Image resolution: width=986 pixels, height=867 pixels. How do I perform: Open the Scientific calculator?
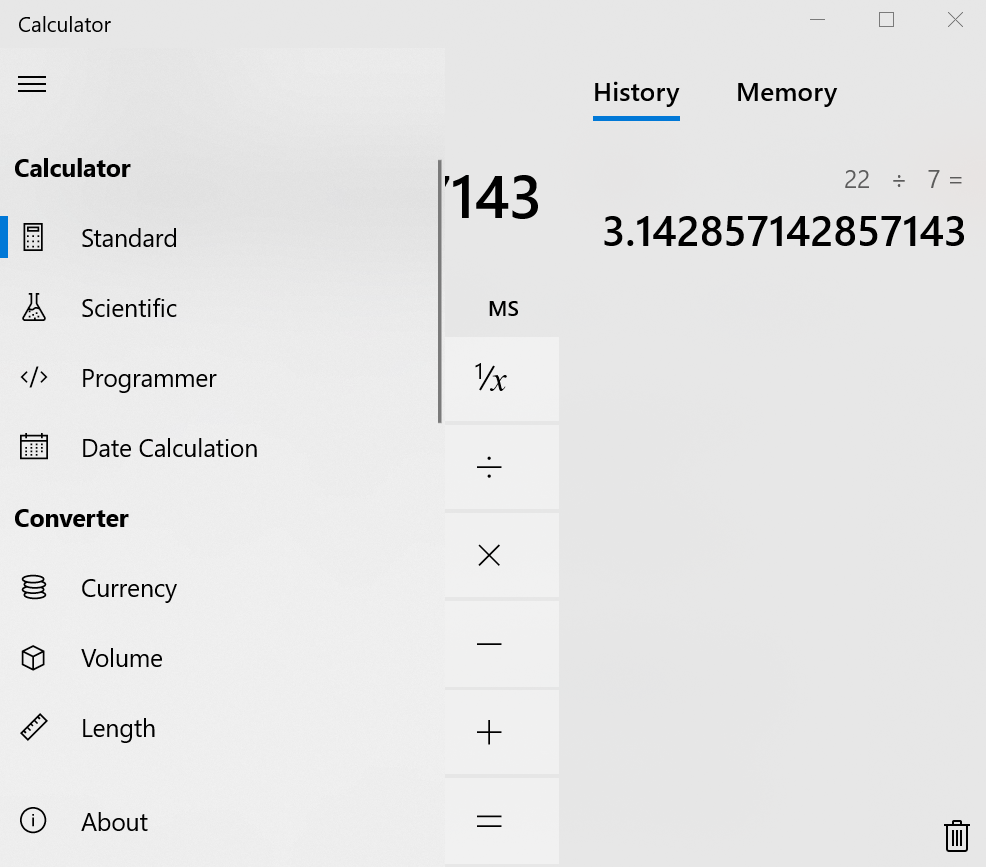pyautogui.click(x=129, y=308)
